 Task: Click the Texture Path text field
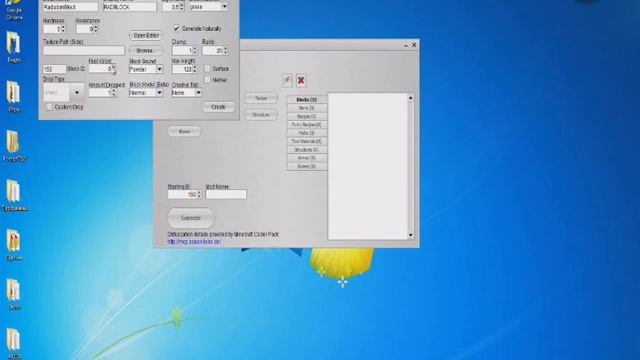click(x=84, y=50)
